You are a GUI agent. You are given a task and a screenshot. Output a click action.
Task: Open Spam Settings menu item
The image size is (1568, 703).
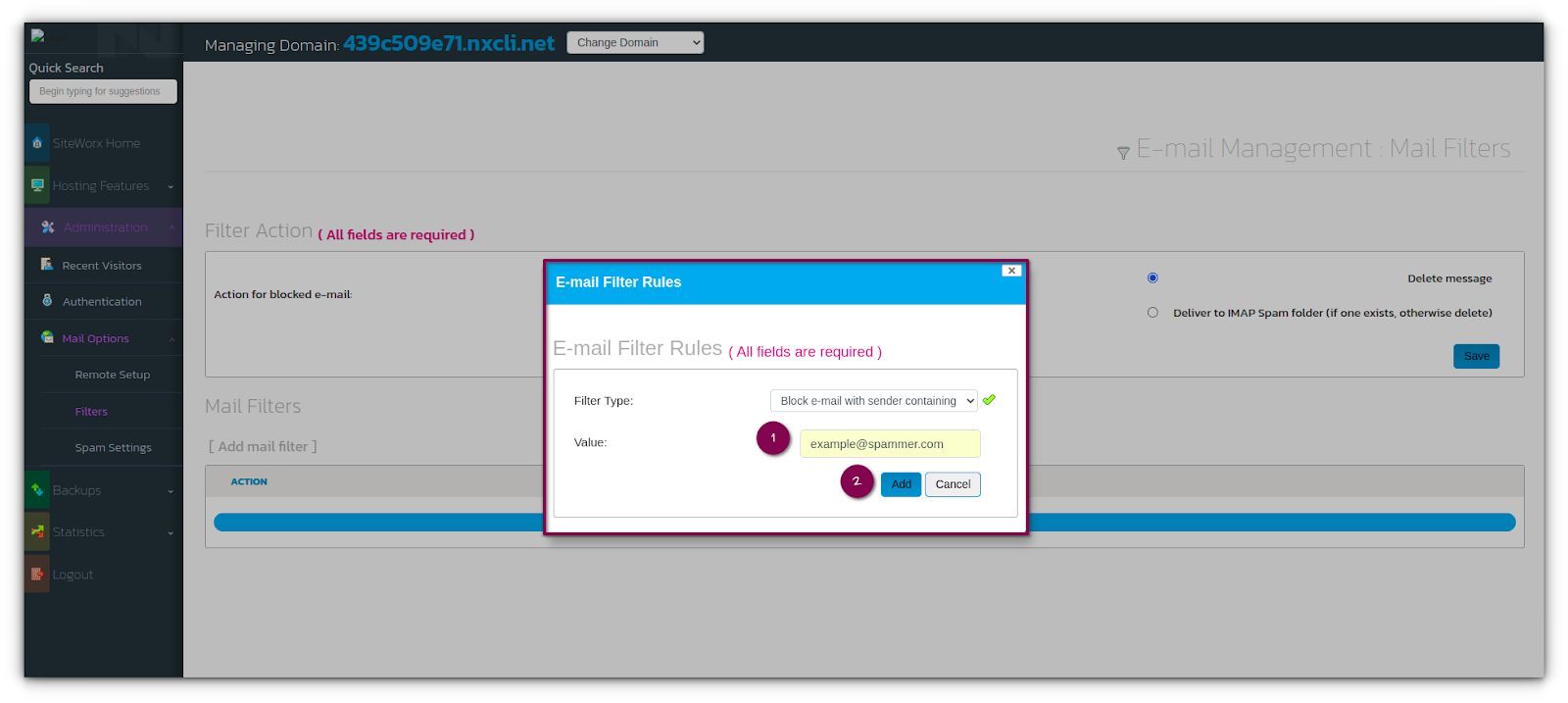click(114, 447)
